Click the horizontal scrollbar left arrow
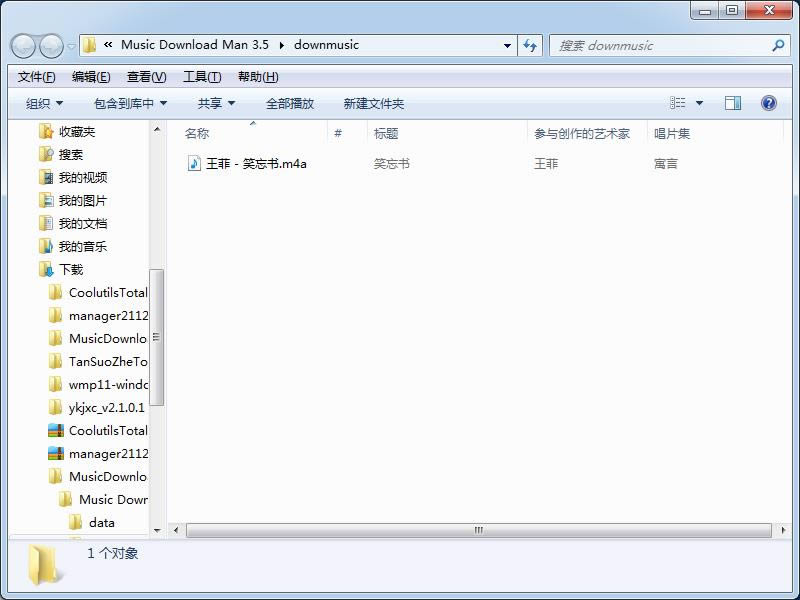 click(176, 530)
